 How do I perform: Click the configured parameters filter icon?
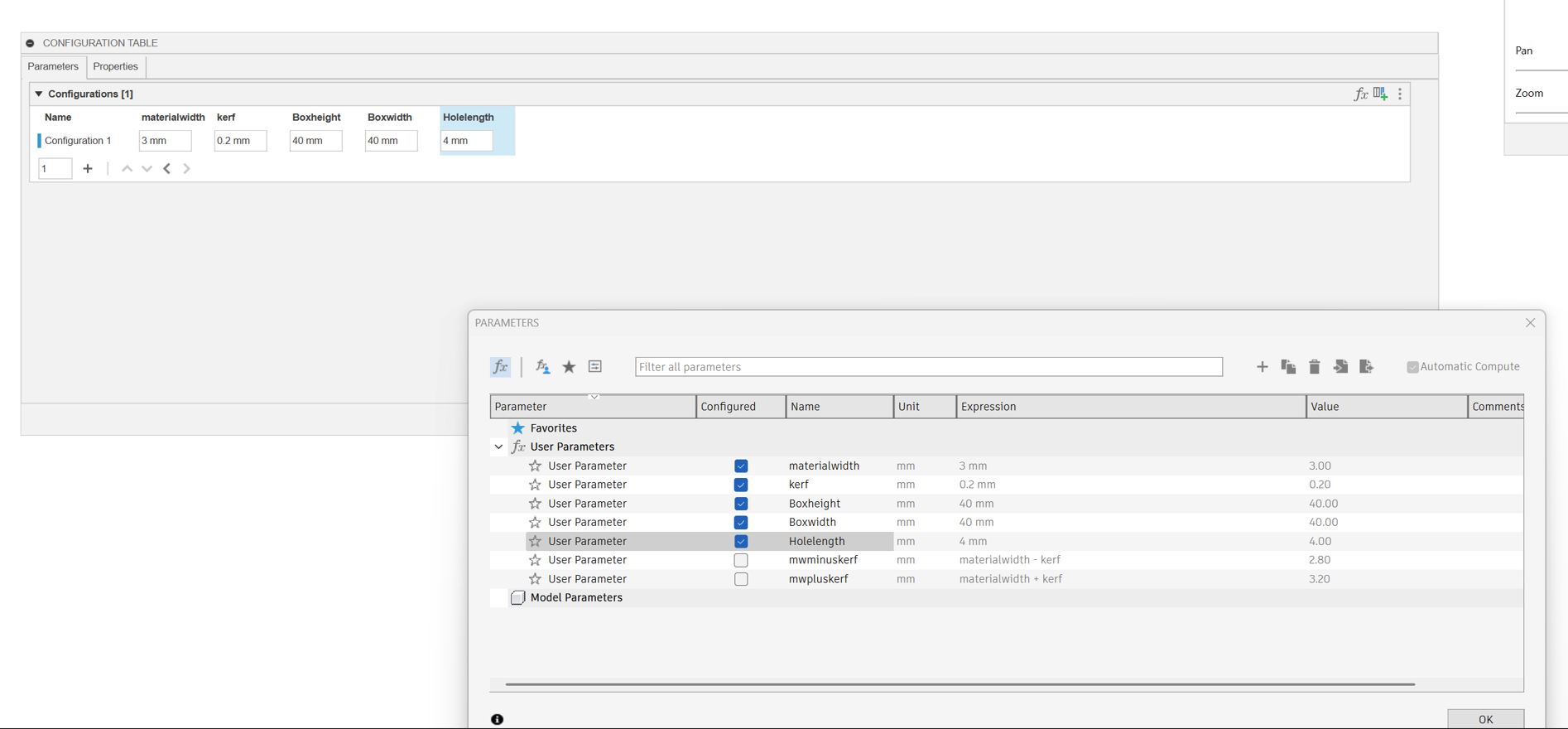coord(595,366)
